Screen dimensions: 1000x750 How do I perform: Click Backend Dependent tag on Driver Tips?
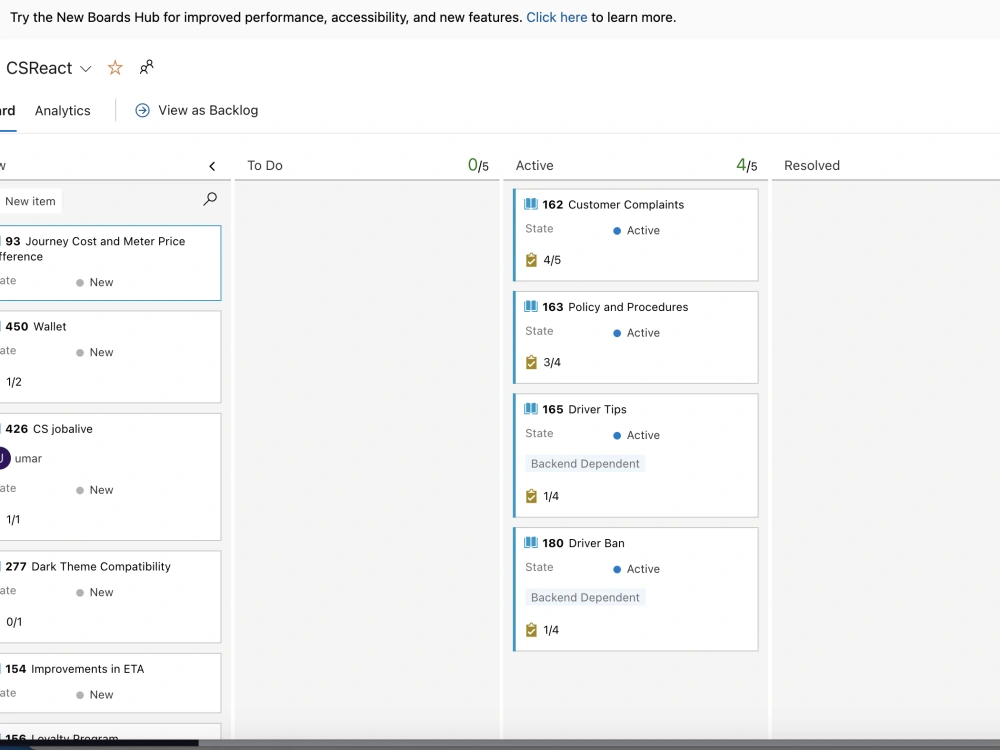coord(585,464)
